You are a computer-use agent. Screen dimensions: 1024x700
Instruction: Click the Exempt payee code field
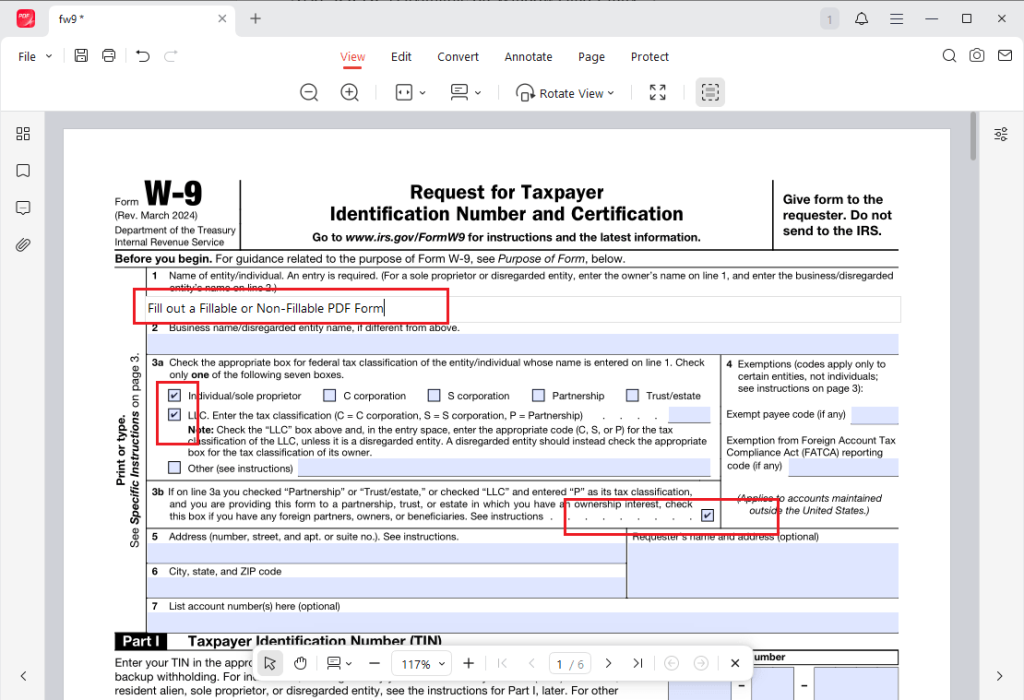coord(874,415)
